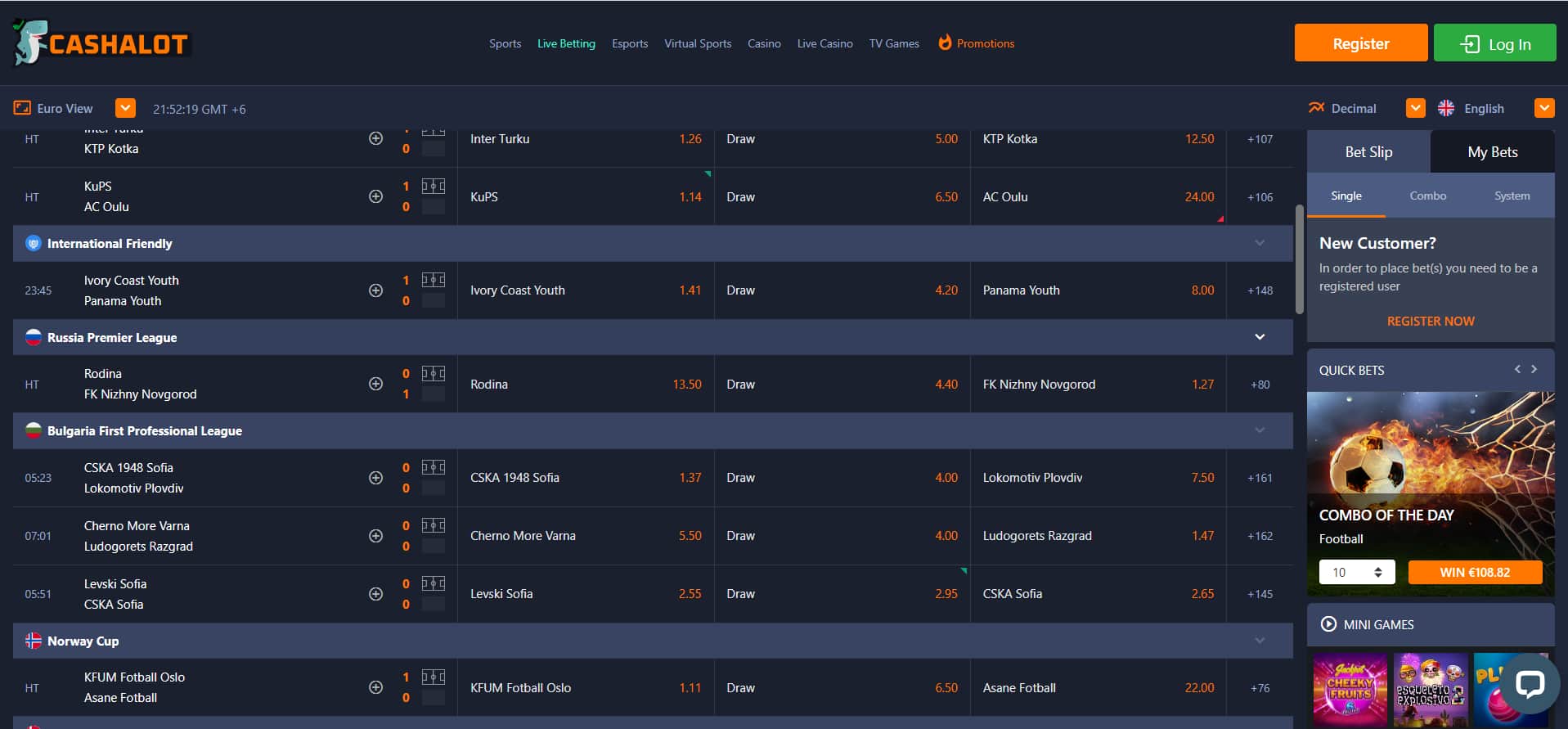Open the Sports menu

tap(505, 43)
